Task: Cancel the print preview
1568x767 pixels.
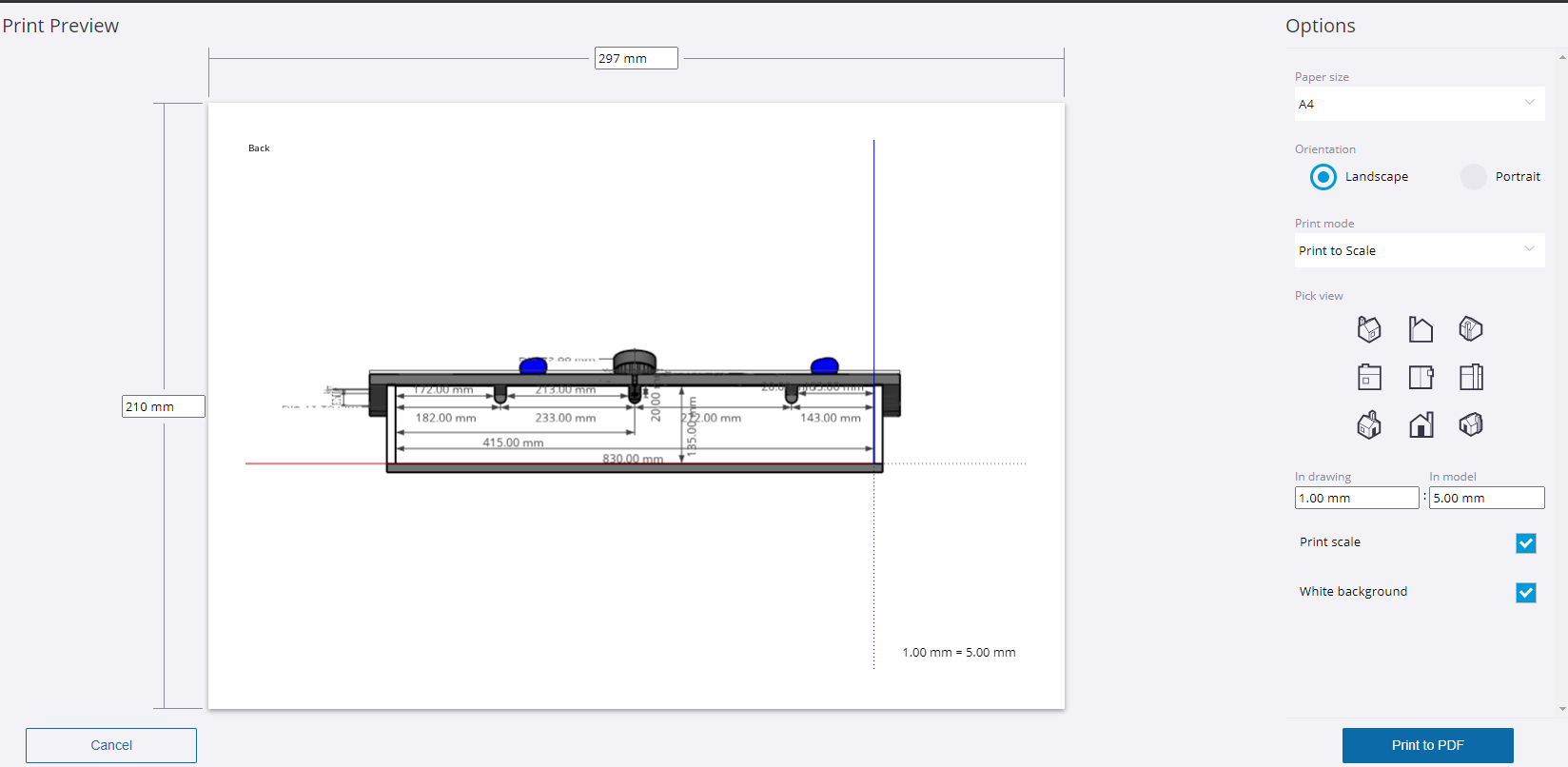Action: click(x=111, y=745)
